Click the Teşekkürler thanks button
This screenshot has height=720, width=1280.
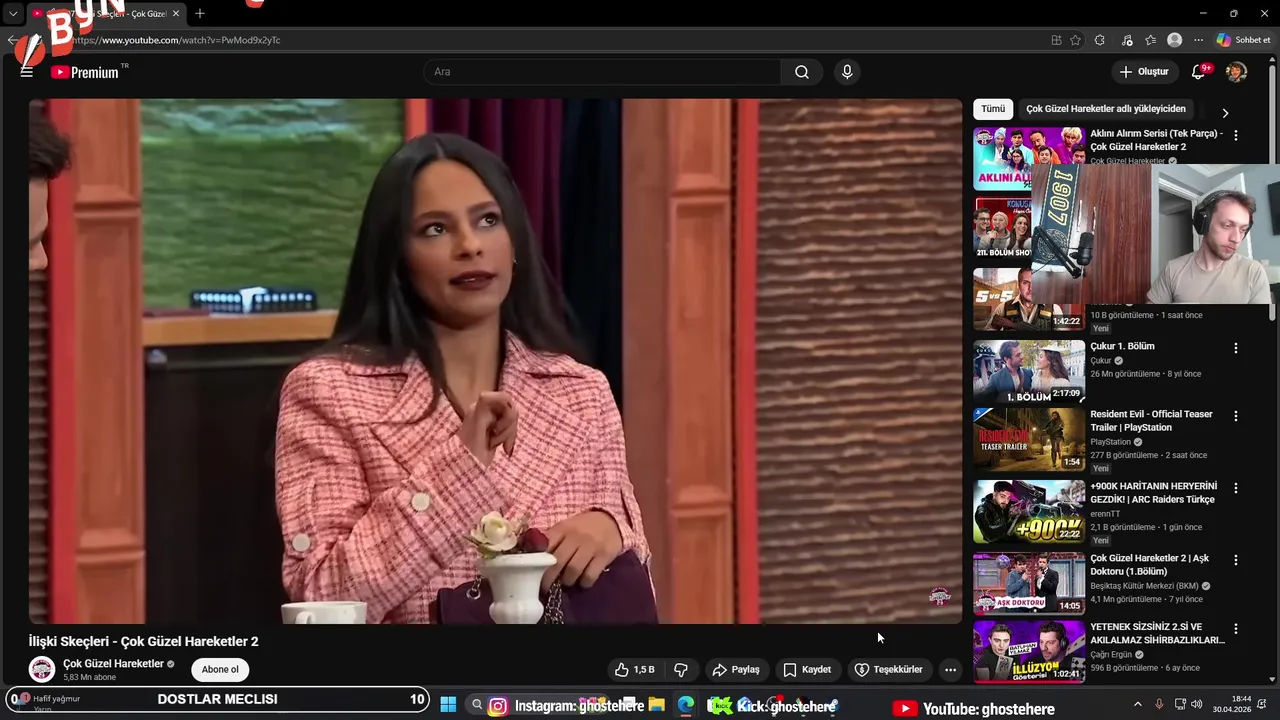[889, 670]
